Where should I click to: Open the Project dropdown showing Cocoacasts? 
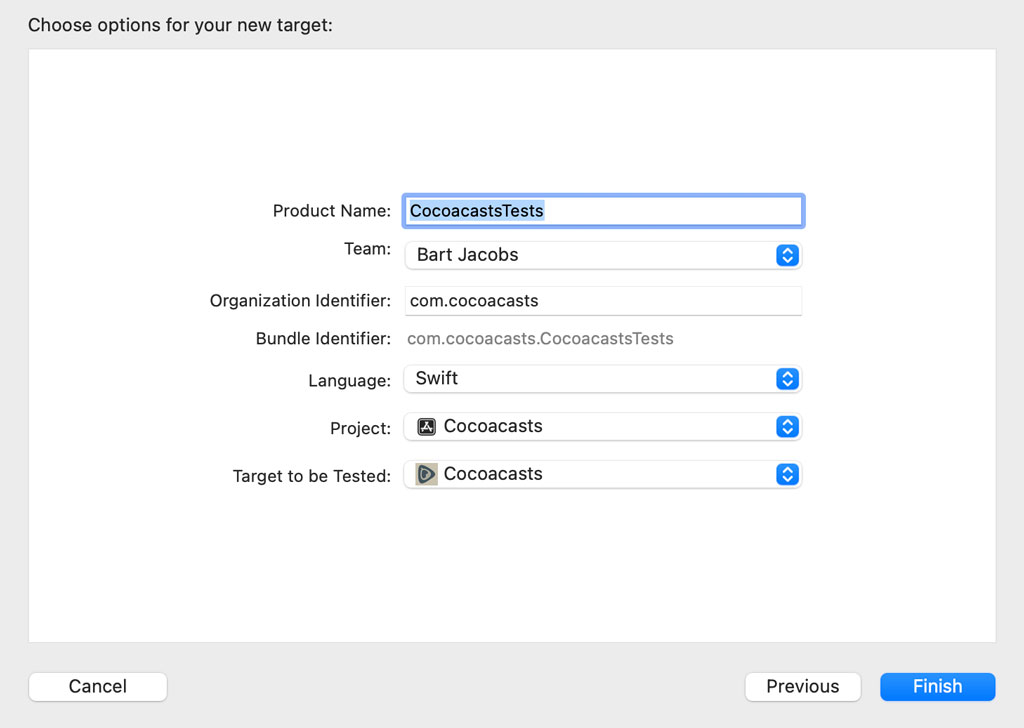[603, 426]
